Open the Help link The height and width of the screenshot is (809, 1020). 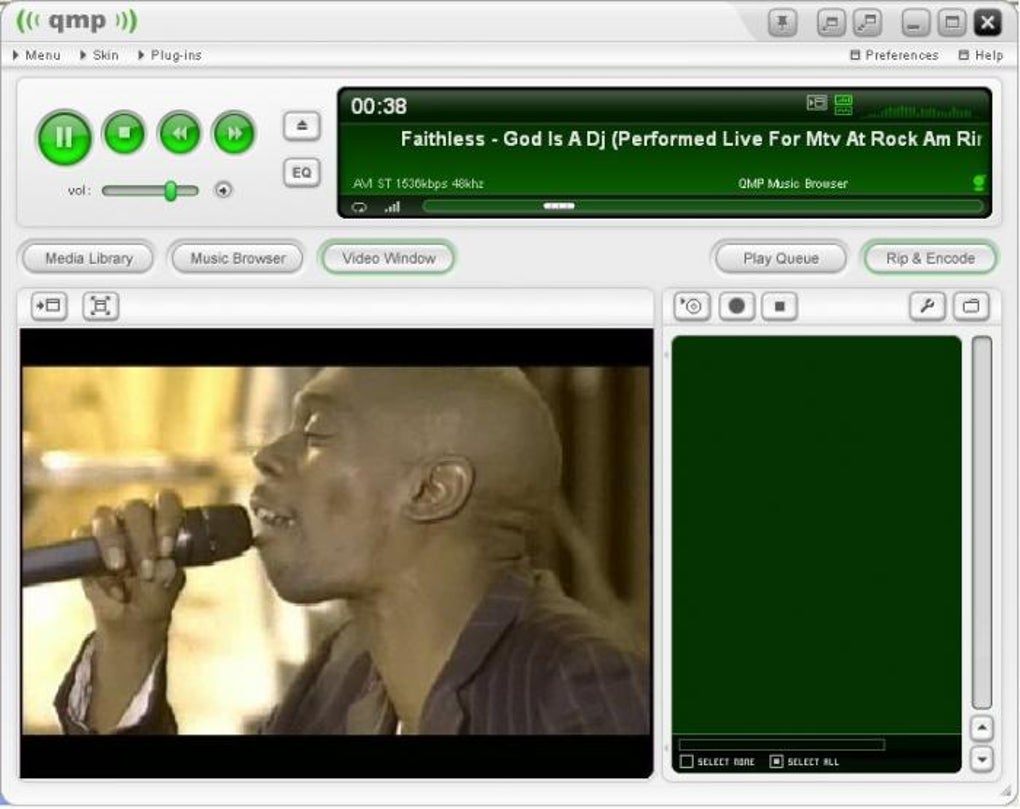[981, 55]
